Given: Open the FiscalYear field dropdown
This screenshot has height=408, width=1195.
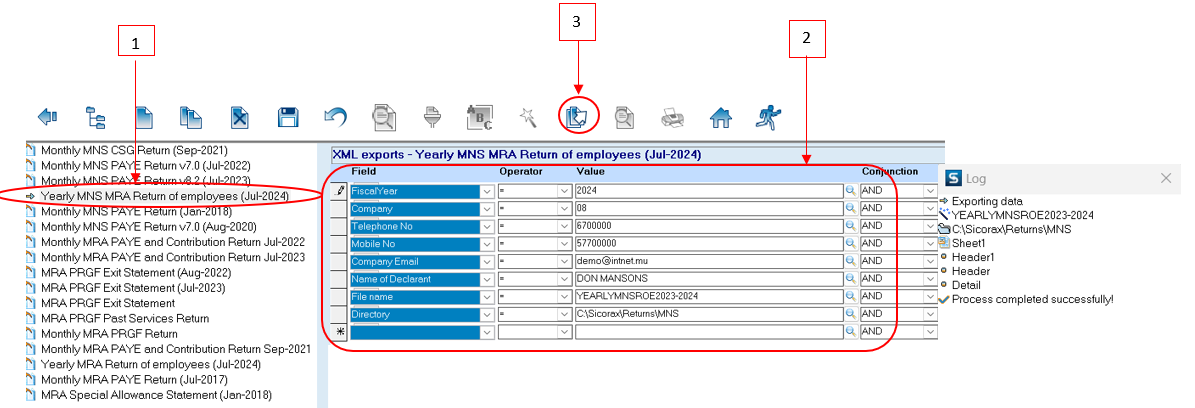Looking at the screenshot, I should click(x=487, y=191).
